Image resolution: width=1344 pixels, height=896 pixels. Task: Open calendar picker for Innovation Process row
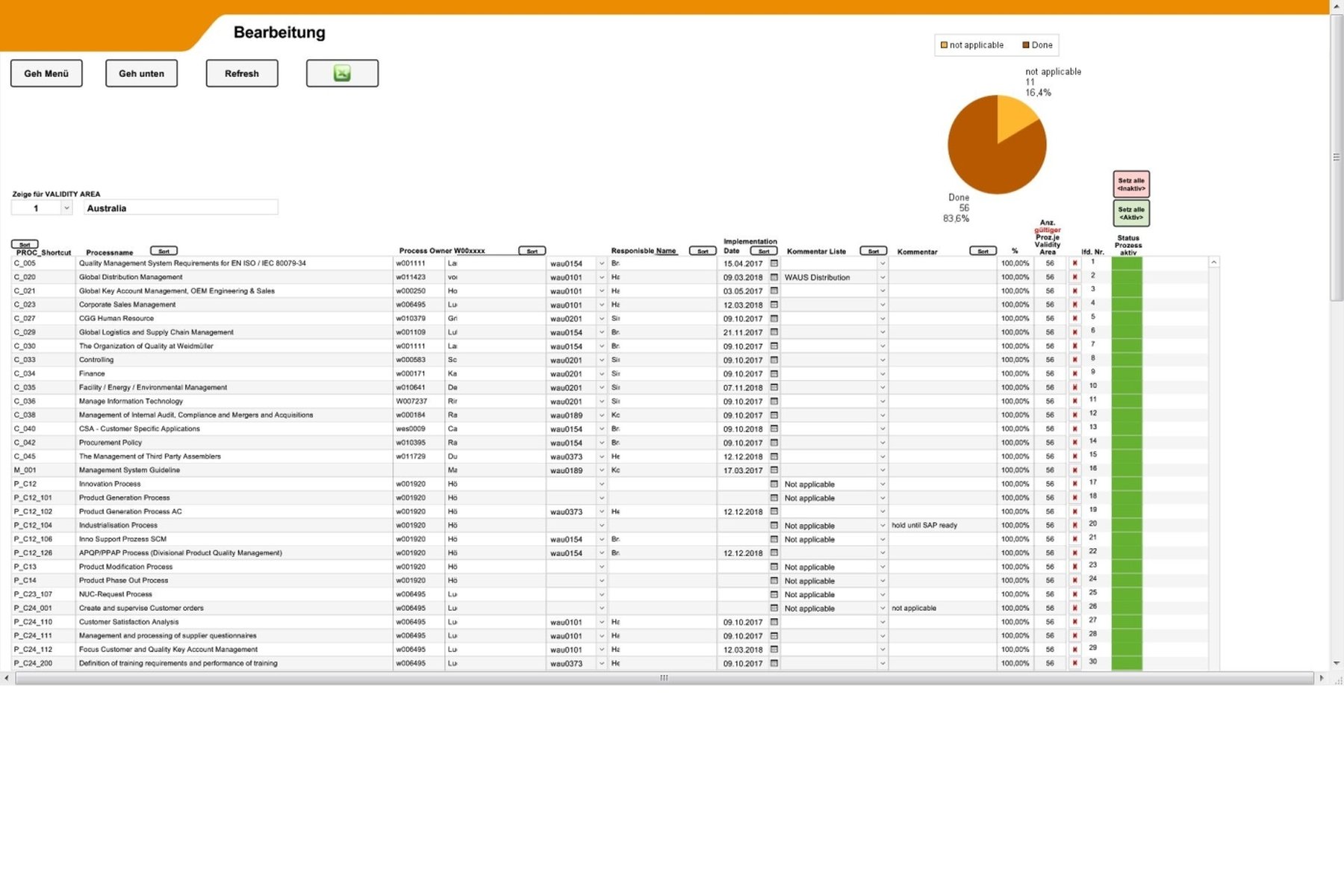click(774, 484)
